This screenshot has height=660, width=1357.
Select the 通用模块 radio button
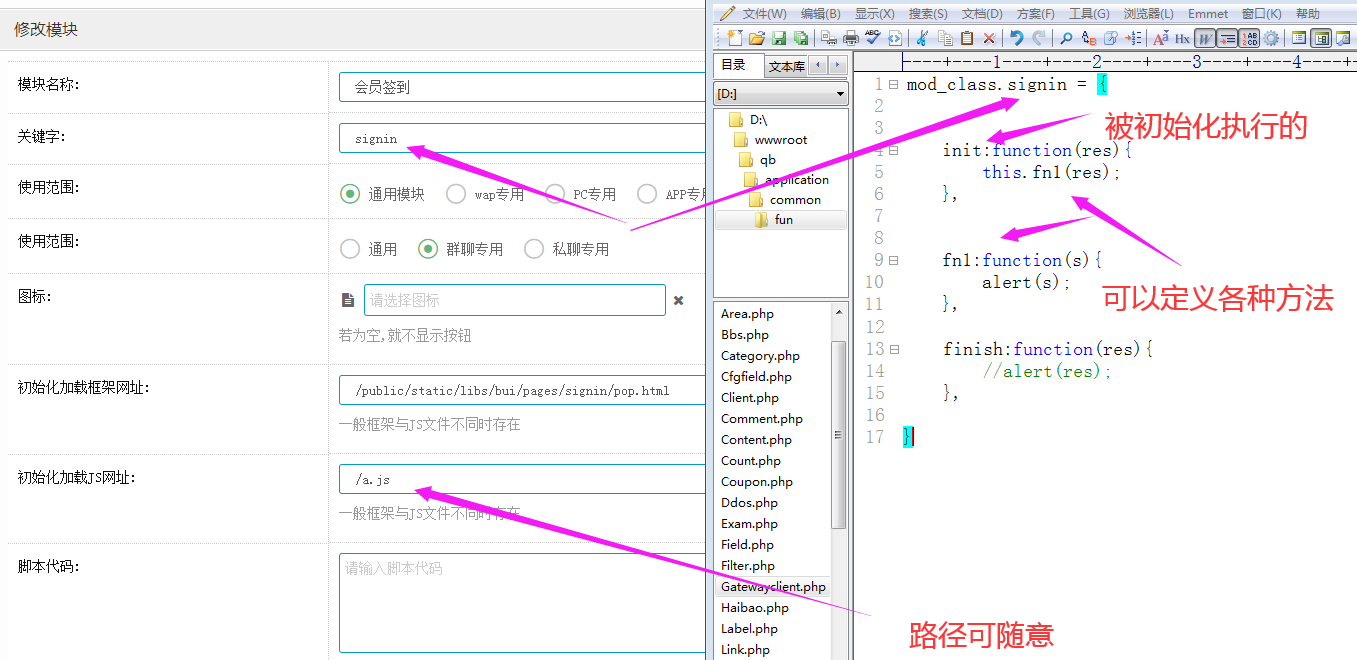click(350, 194)
